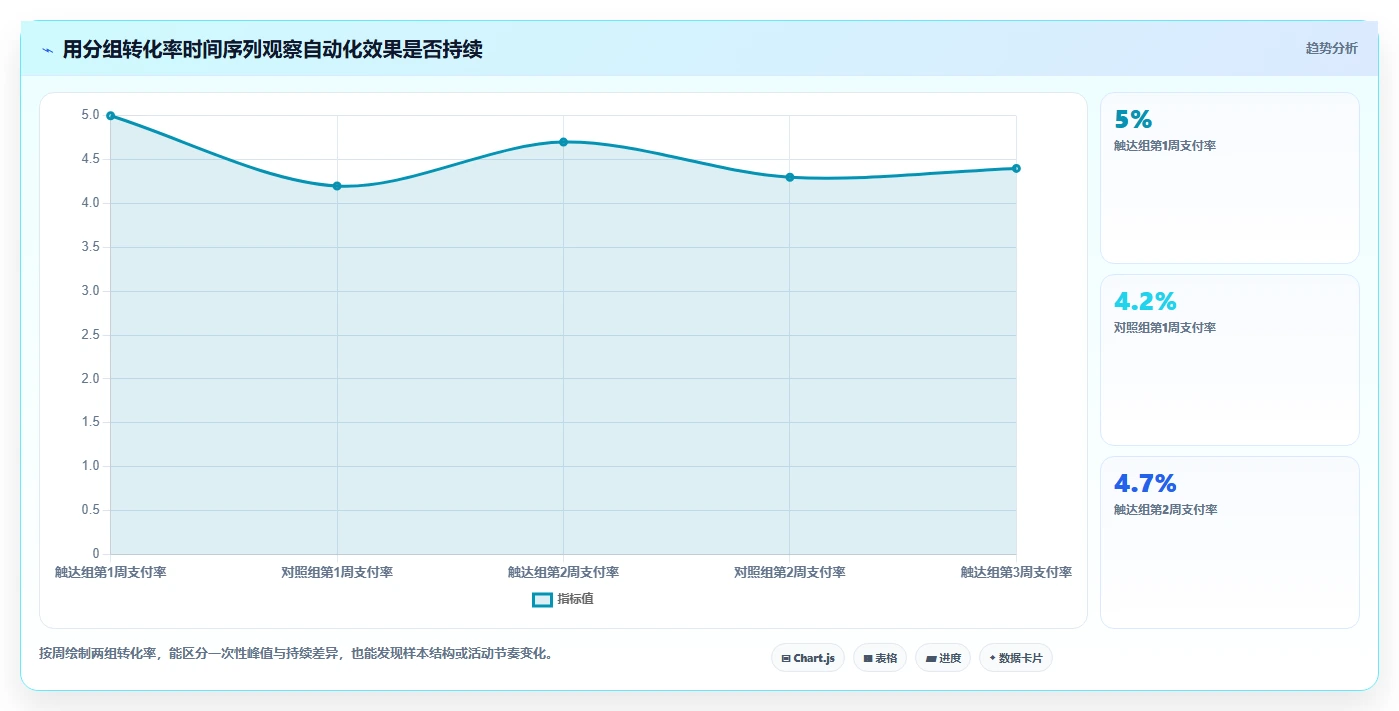This screenshot has width=1399, height=711.
Task: Open the 4.7% 触达组第2周支付率 card
Action: 1230,543
